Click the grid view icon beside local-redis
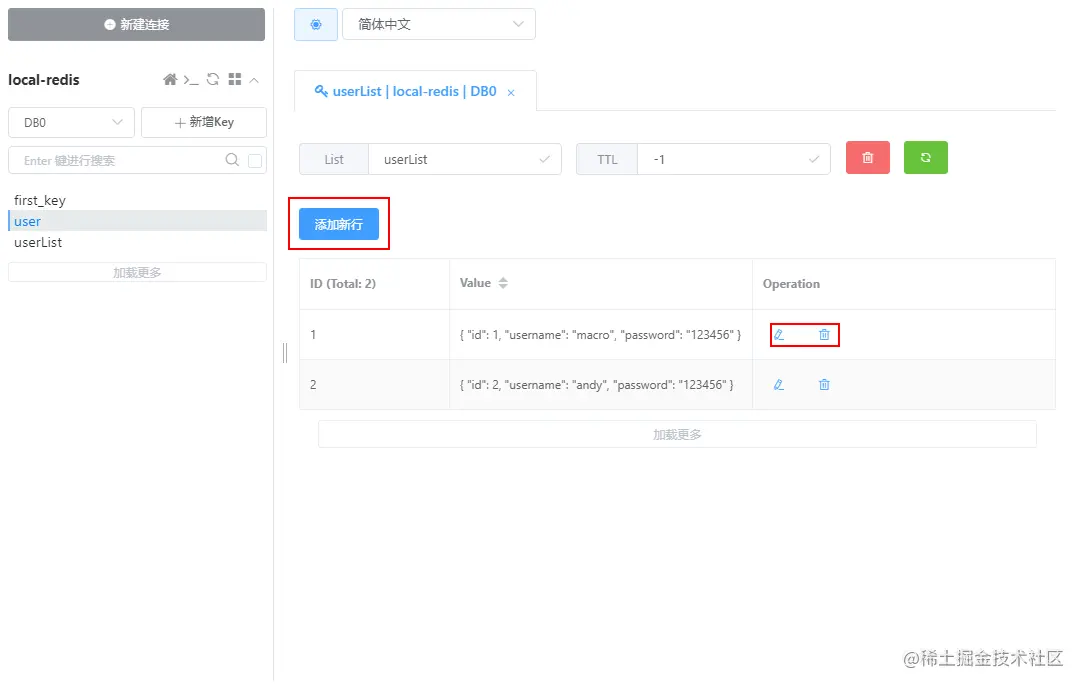 (x=235, y=79)
